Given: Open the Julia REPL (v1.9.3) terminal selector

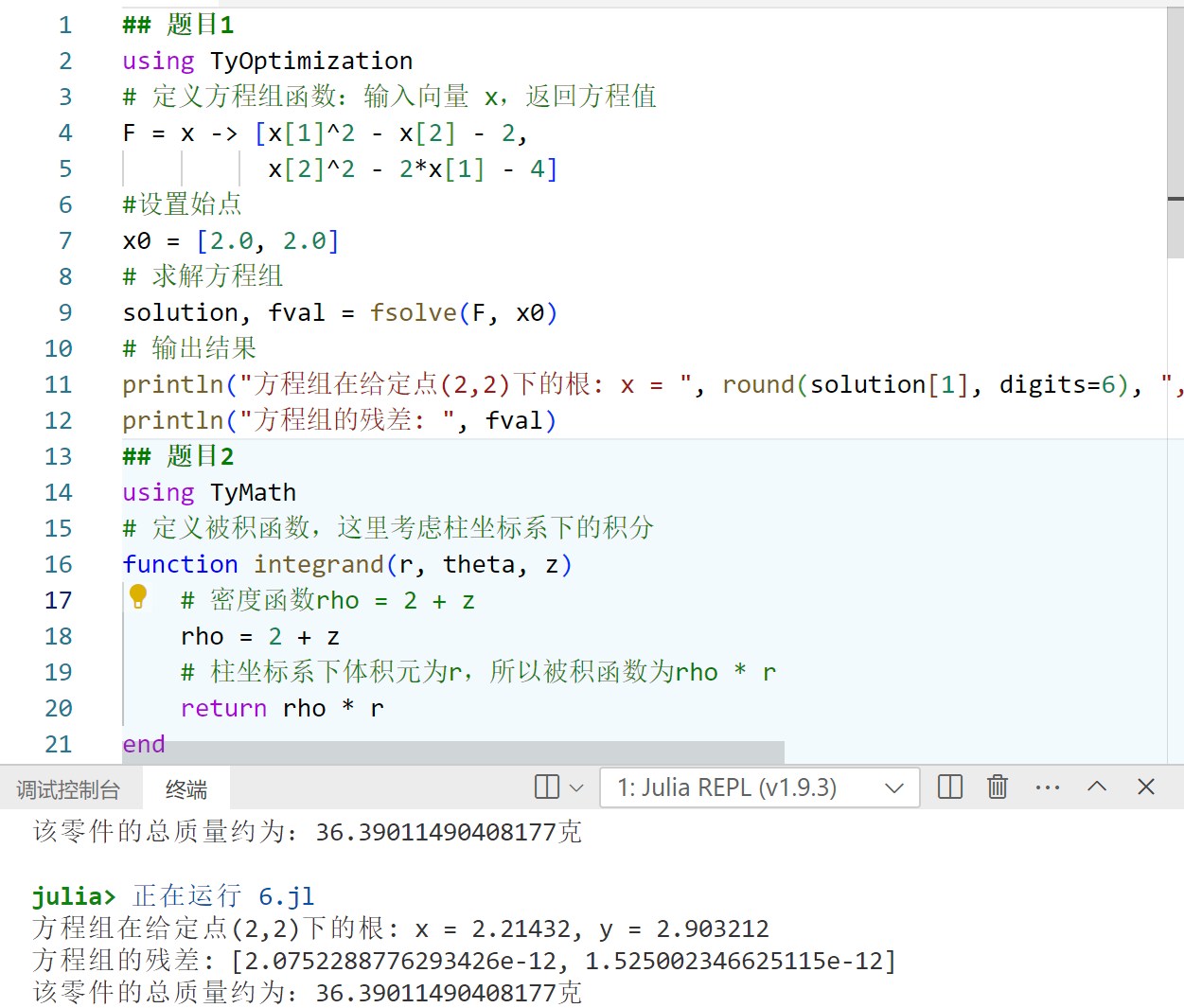Looking at the screenshot, I should click(760, 787).
